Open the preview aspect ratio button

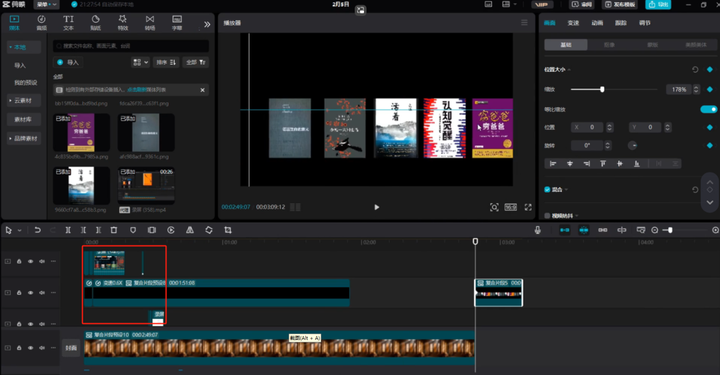[511, 207]
